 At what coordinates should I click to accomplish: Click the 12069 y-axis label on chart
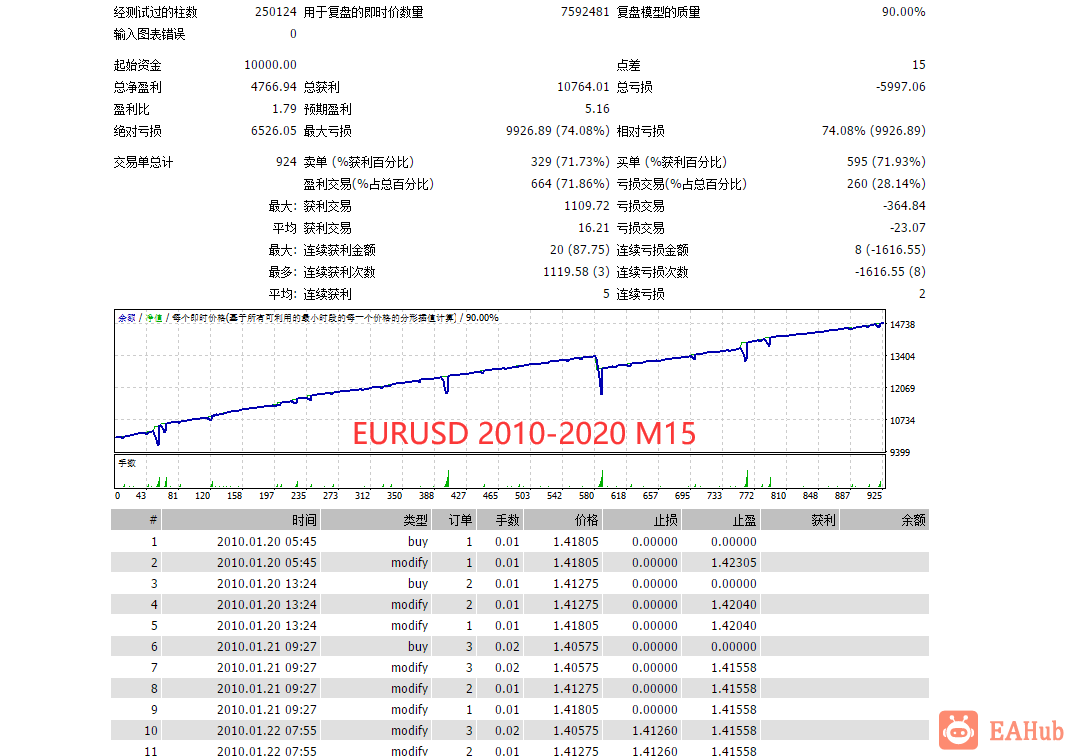[x=902, y=388]
